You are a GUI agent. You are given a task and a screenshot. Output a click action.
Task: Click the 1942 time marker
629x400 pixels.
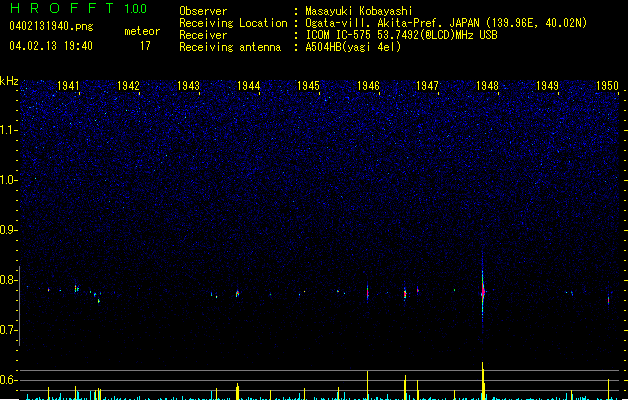click(x=128, y=85)
